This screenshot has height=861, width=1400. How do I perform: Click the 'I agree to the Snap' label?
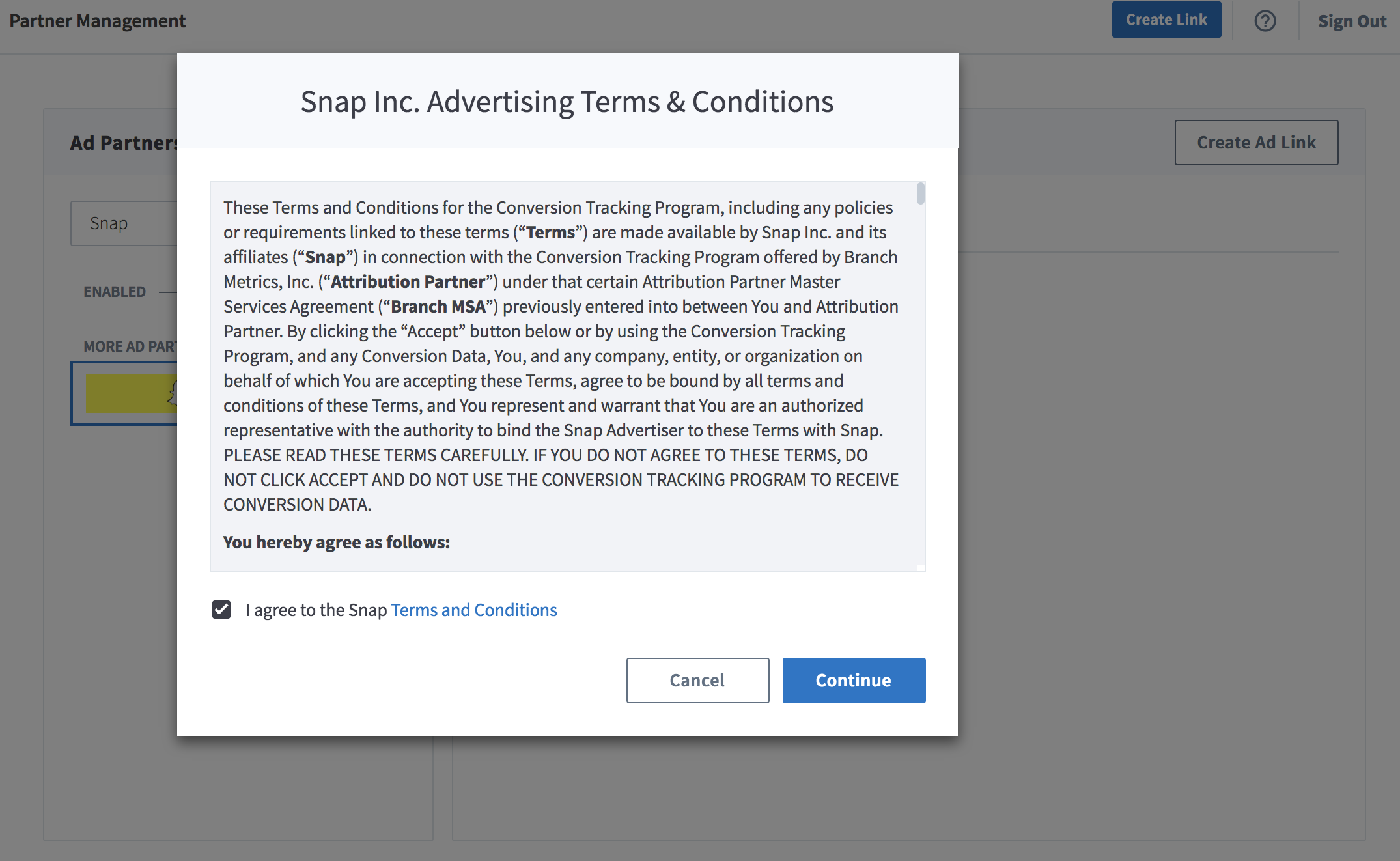316,610
